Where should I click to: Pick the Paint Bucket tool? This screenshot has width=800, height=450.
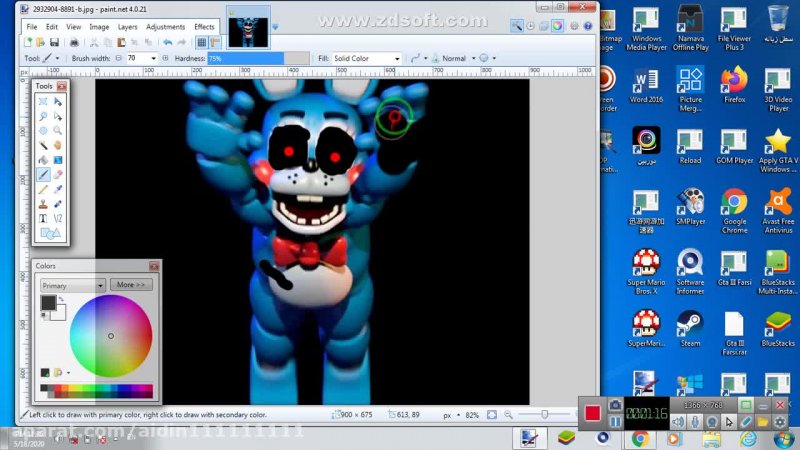(44, 159)
